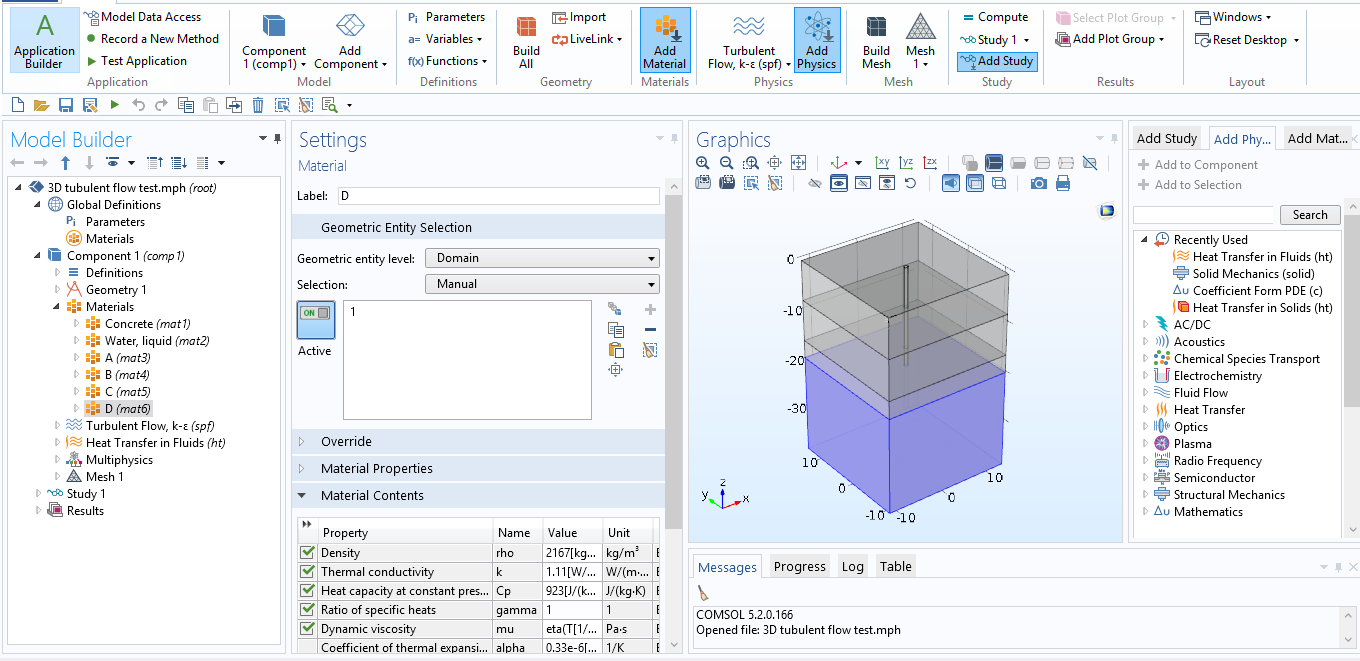Open the Application Builder

point(44,41)
